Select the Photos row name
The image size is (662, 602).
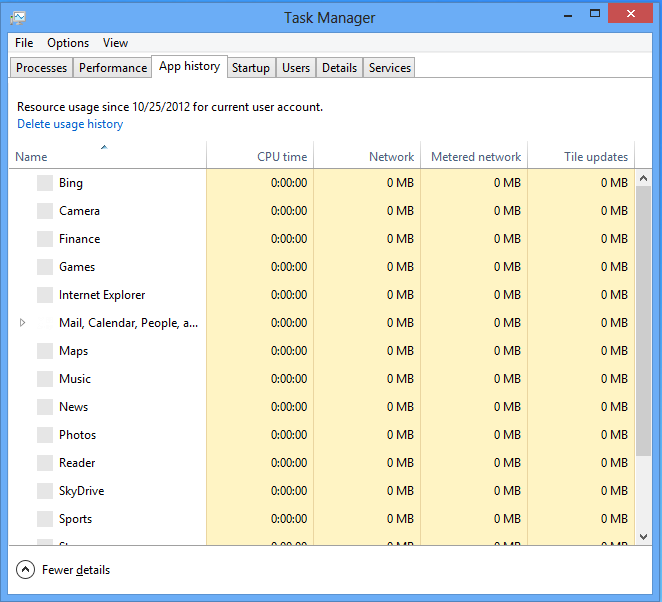tap(78, 435)
